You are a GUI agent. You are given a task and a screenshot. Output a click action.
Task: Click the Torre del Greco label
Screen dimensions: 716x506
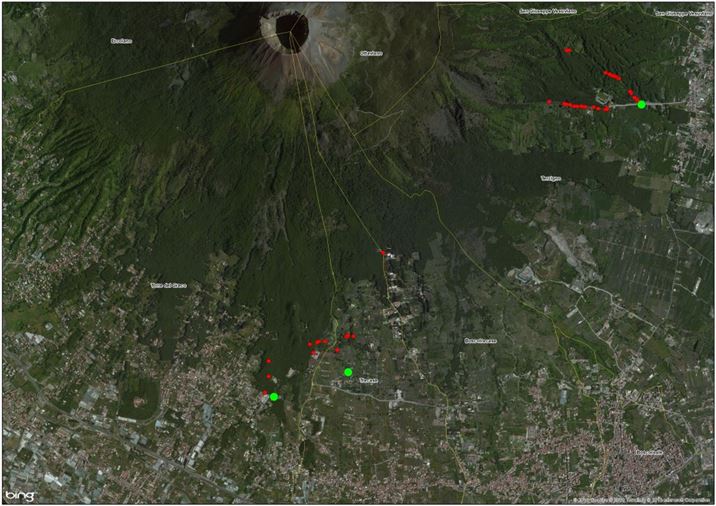pos(168,285)
